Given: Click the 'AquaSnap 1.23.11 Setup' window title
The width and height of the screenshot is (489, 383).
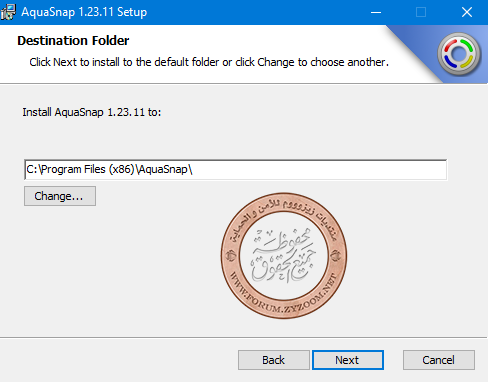Looking at the screenshot, I should coord(84,12).
